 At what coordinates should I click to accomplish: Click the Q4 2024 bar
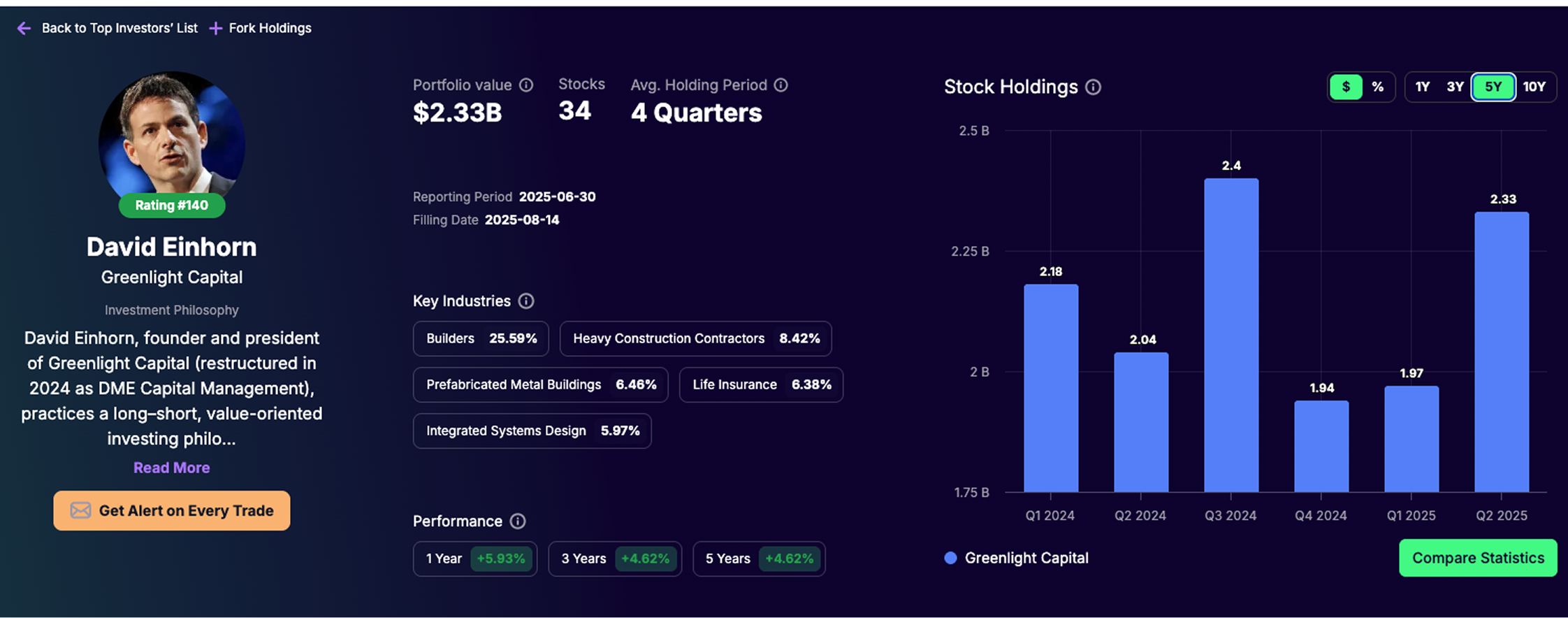(x=1321, y=446)
